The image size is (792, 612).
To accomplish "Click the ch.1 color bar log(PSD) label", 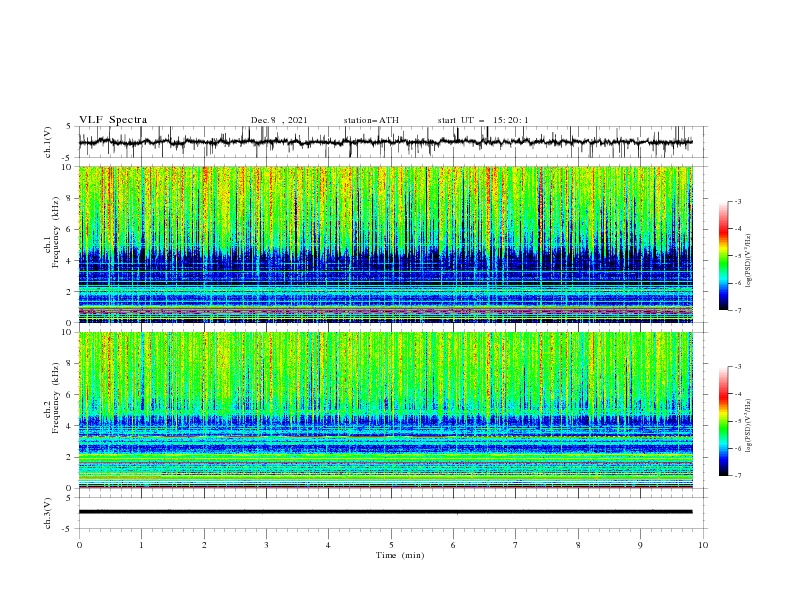I will click(x=749, y=261).
